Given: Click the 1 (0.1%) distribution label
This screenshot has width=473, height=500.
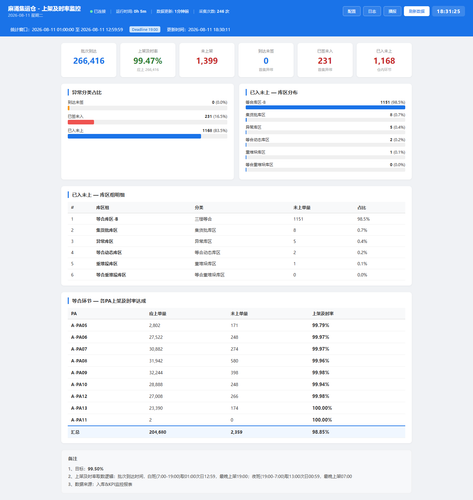Looking at the screenshot, I should coord(397,152).
